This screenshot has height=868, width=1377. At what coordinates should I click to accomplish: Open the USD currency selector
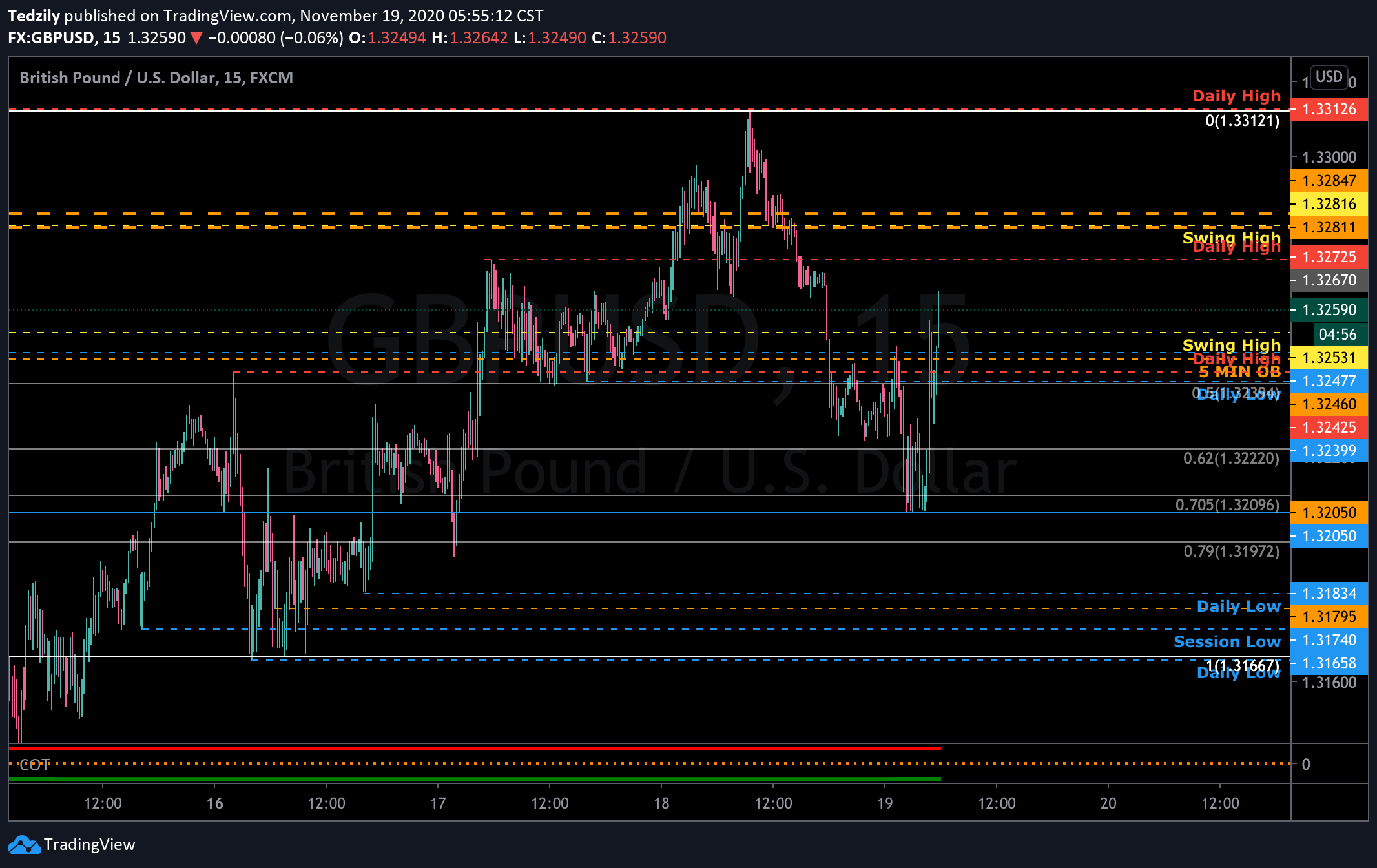[x=1329, y=77]
